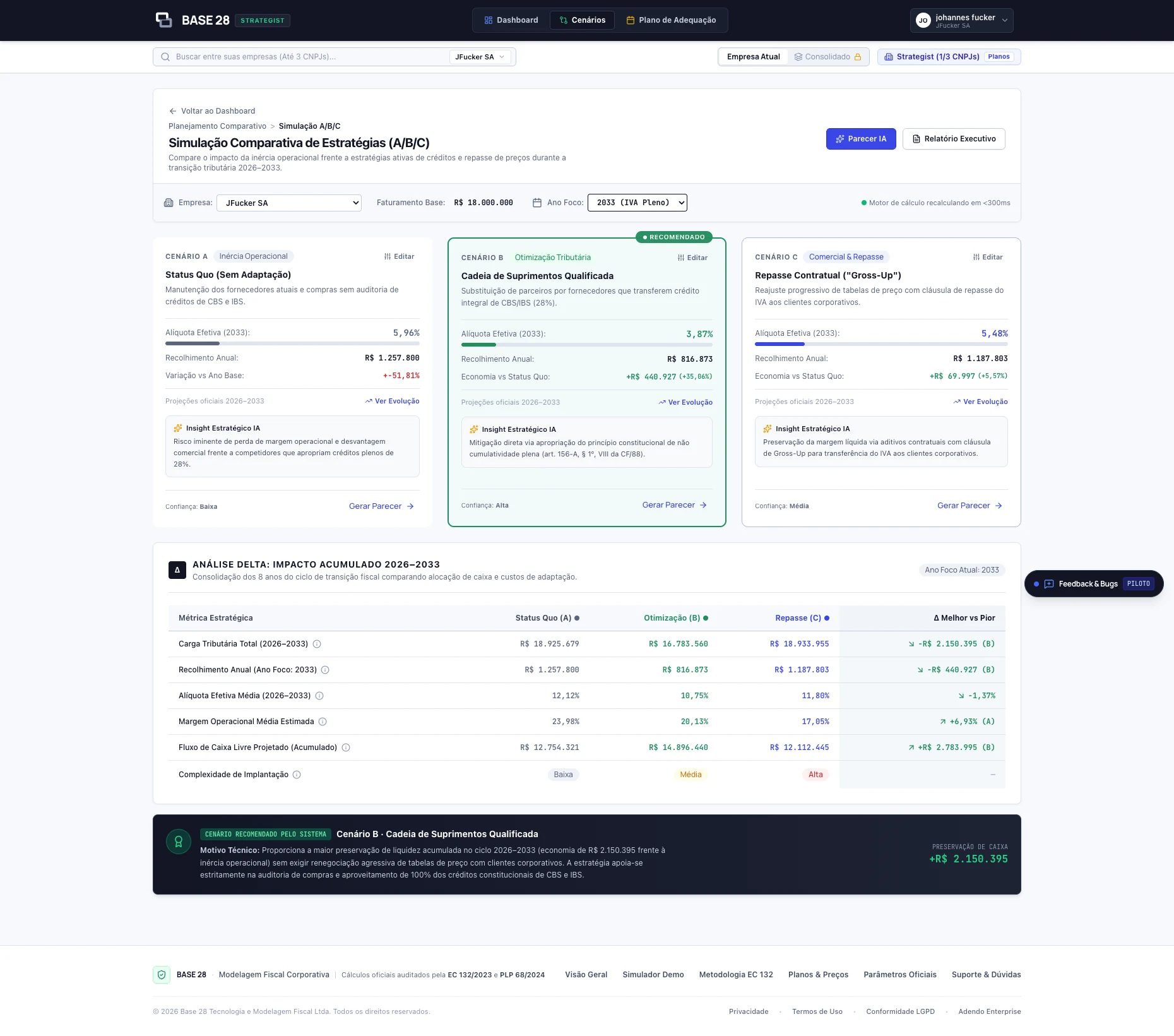
Task: Click the BASE 28 logo icon
Action: click(x=163, y=20)
